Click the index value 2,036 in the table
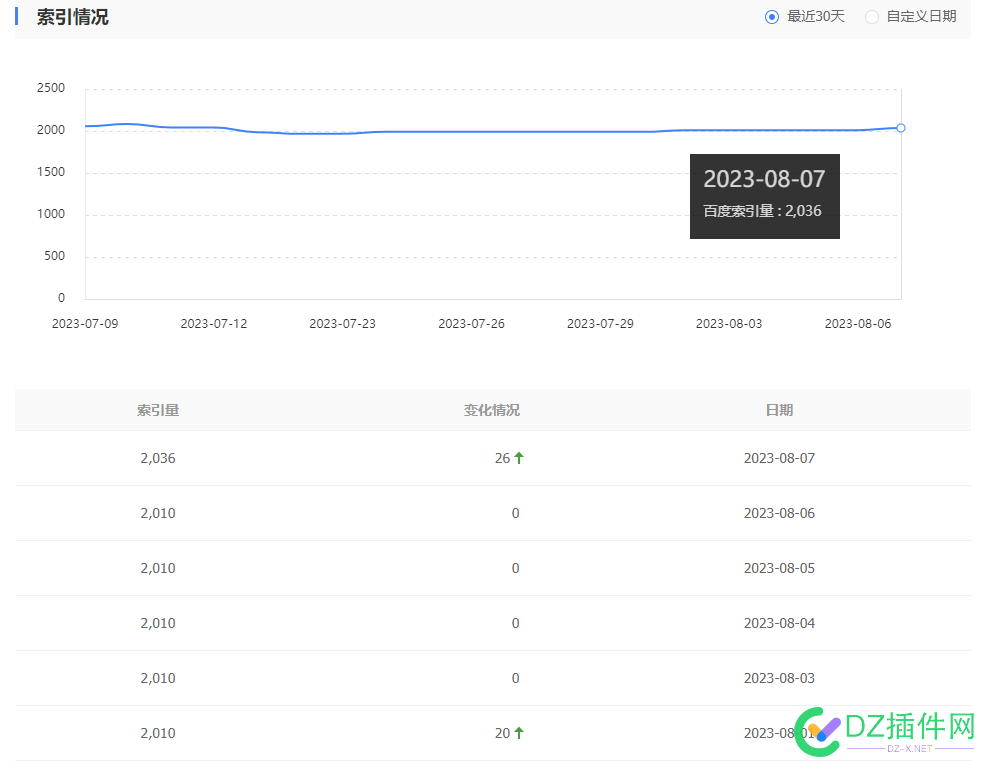The height and width of the screenshot is (772, 994). coord(158,457)
